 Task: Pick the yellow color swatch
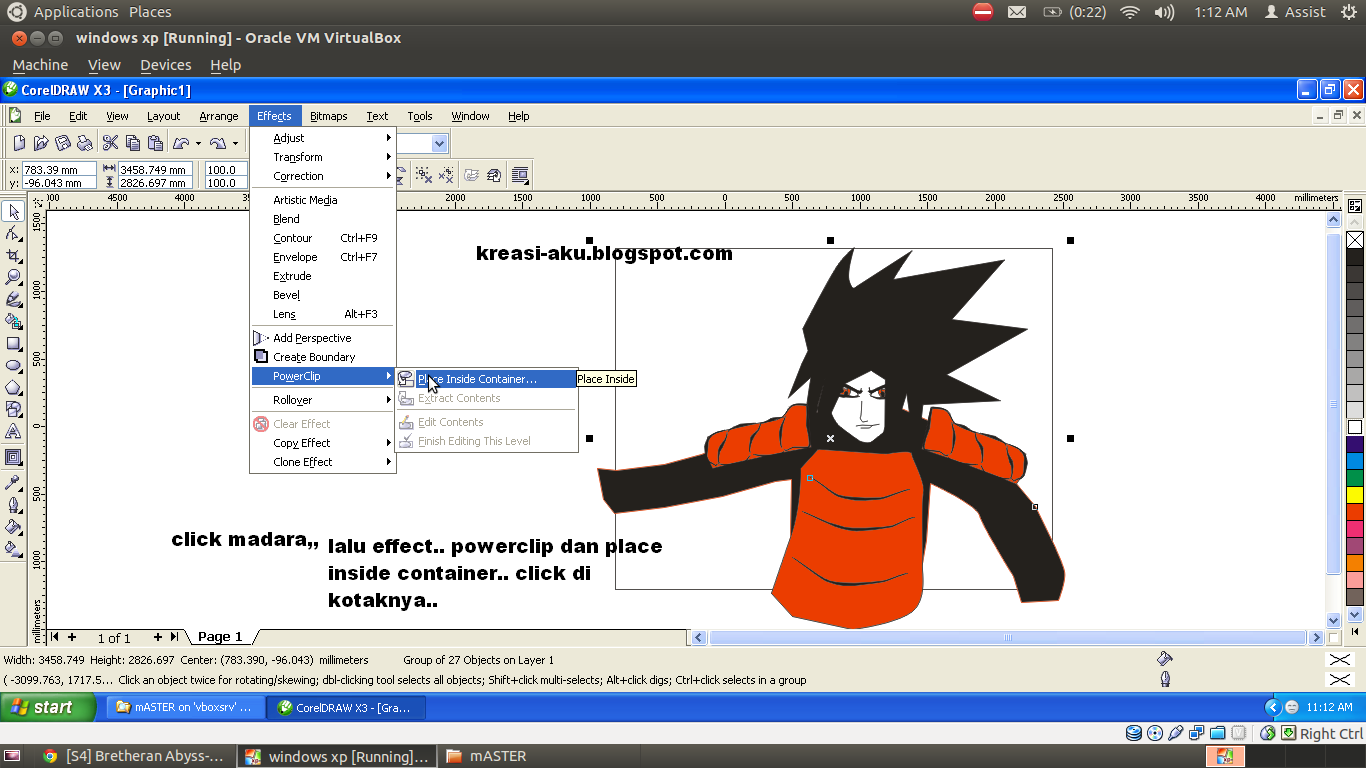pos(1355,495)
